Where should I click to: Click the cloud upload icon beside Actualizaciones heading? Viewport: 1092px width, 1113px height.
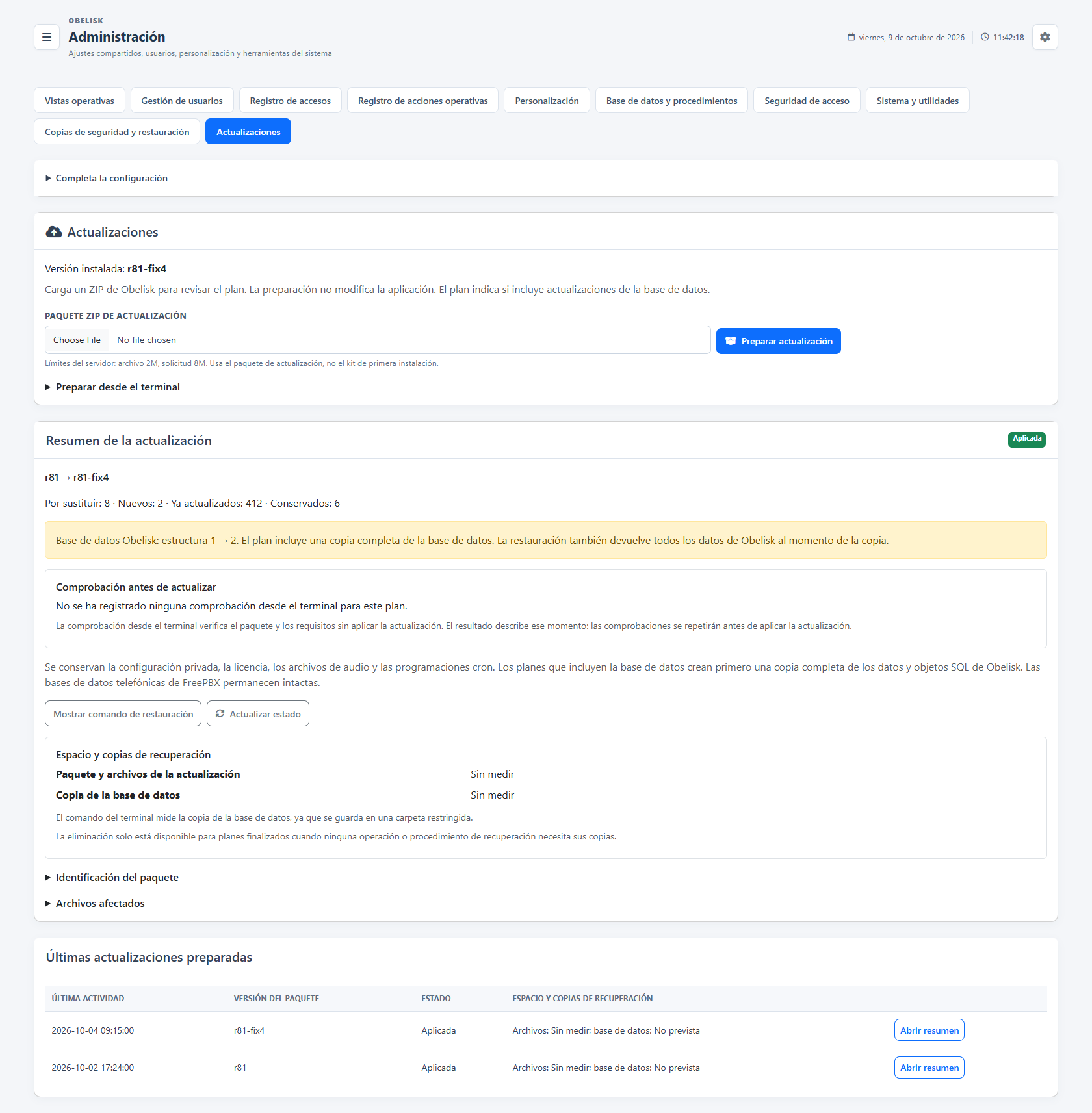coord(54,232)
